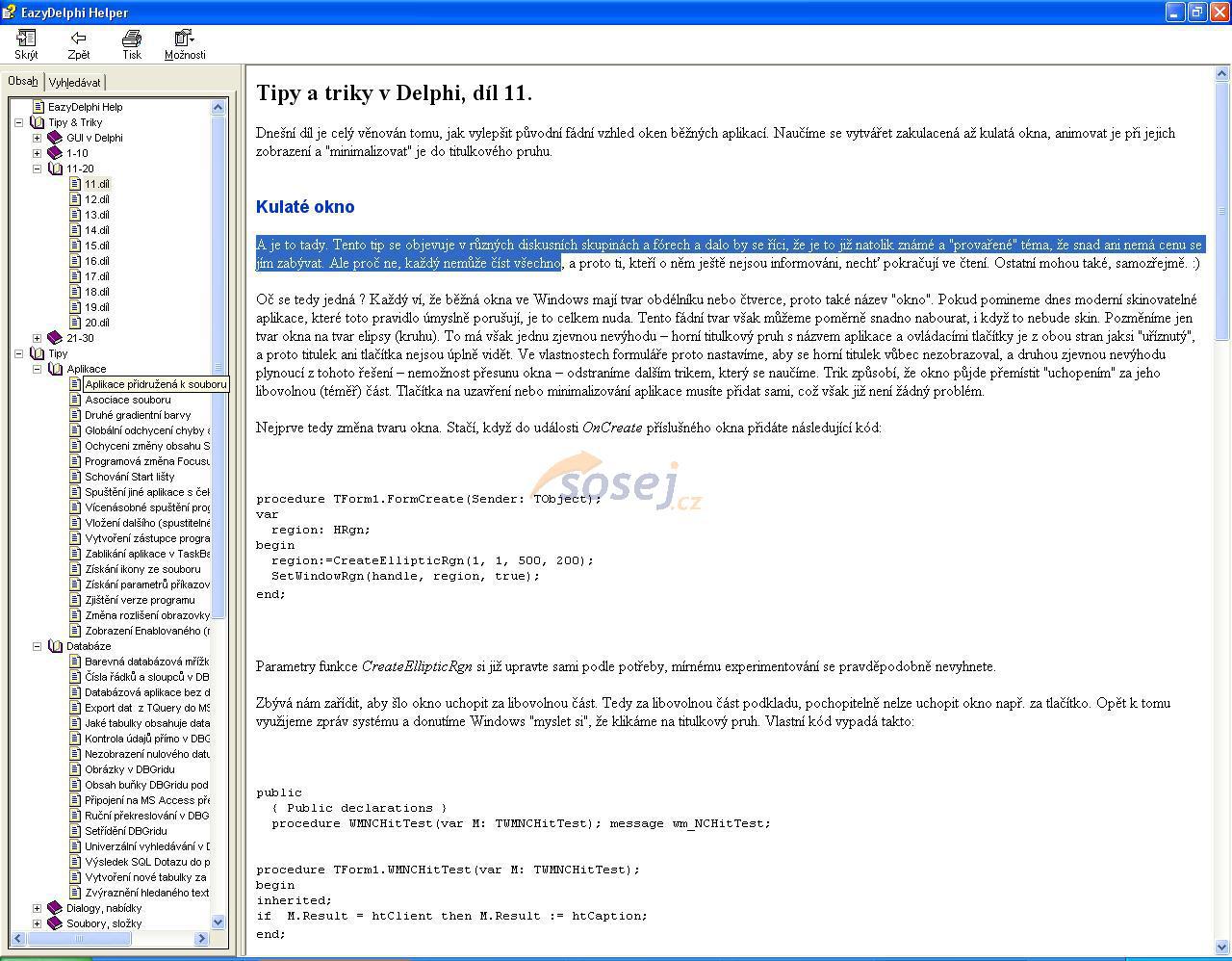Collapse the Databáze tree node
1232x961 pixels.
[38, 646]
